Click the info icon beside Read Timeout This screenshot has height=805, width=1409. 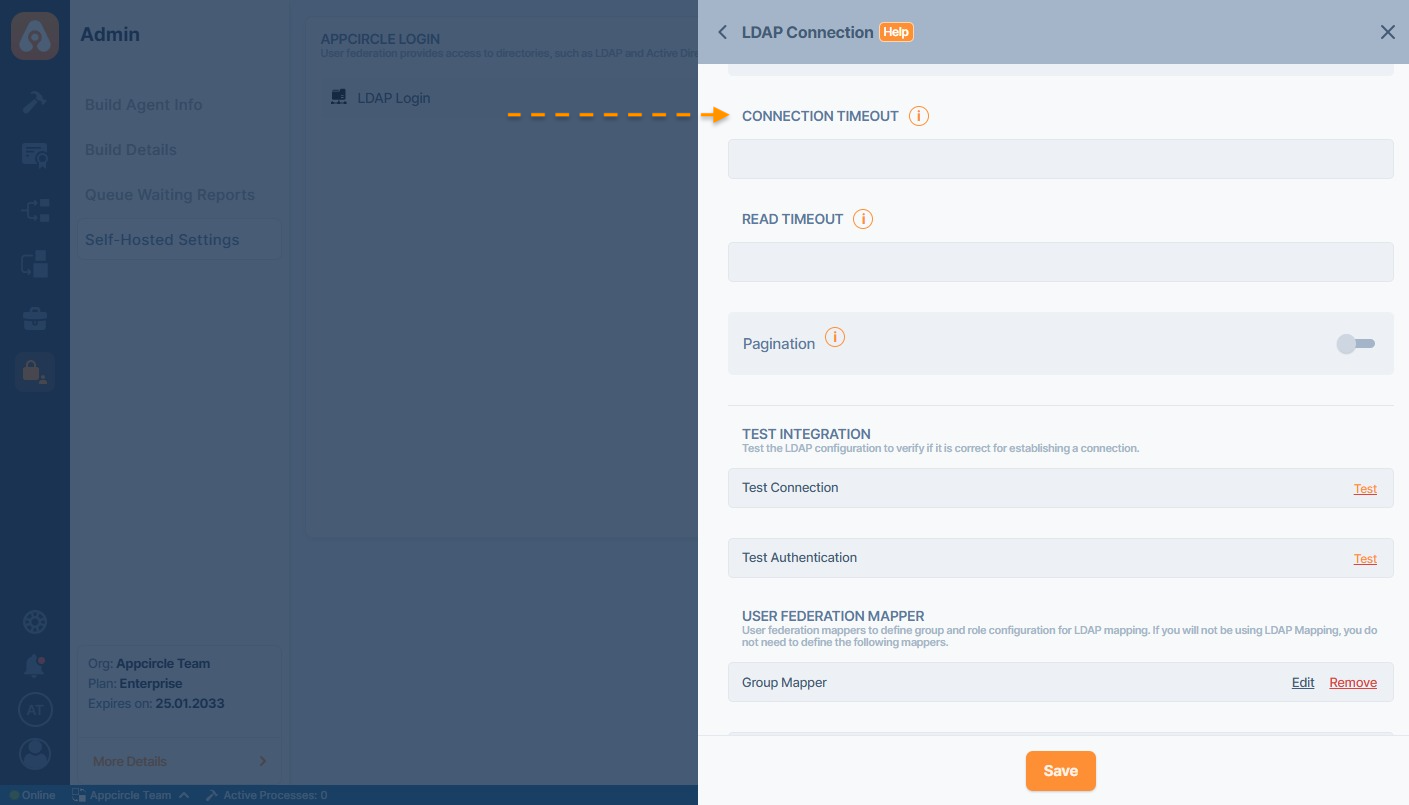point(862,219)
